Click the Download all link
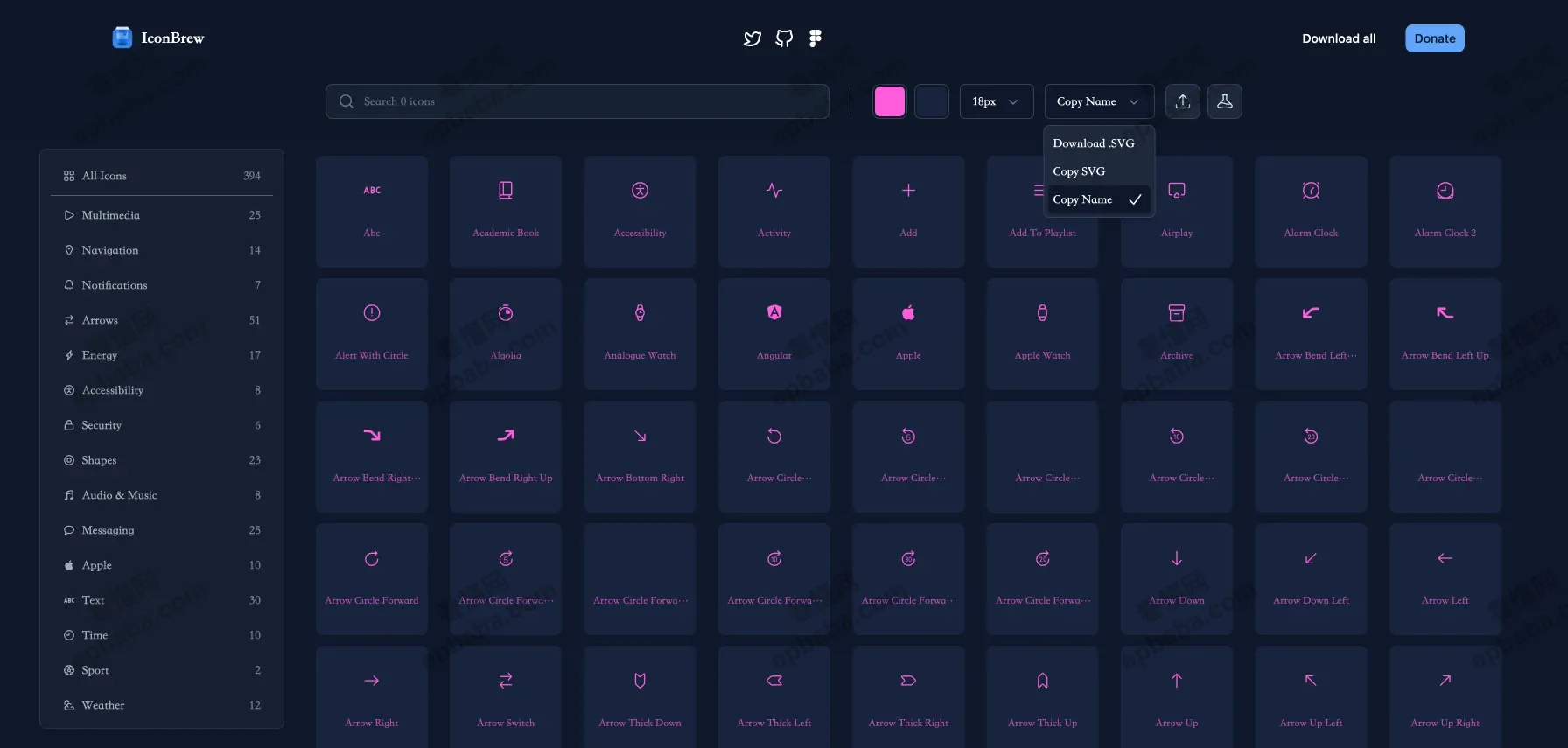The width and height of the screenshot is (1568, 748). (1338, 38)
